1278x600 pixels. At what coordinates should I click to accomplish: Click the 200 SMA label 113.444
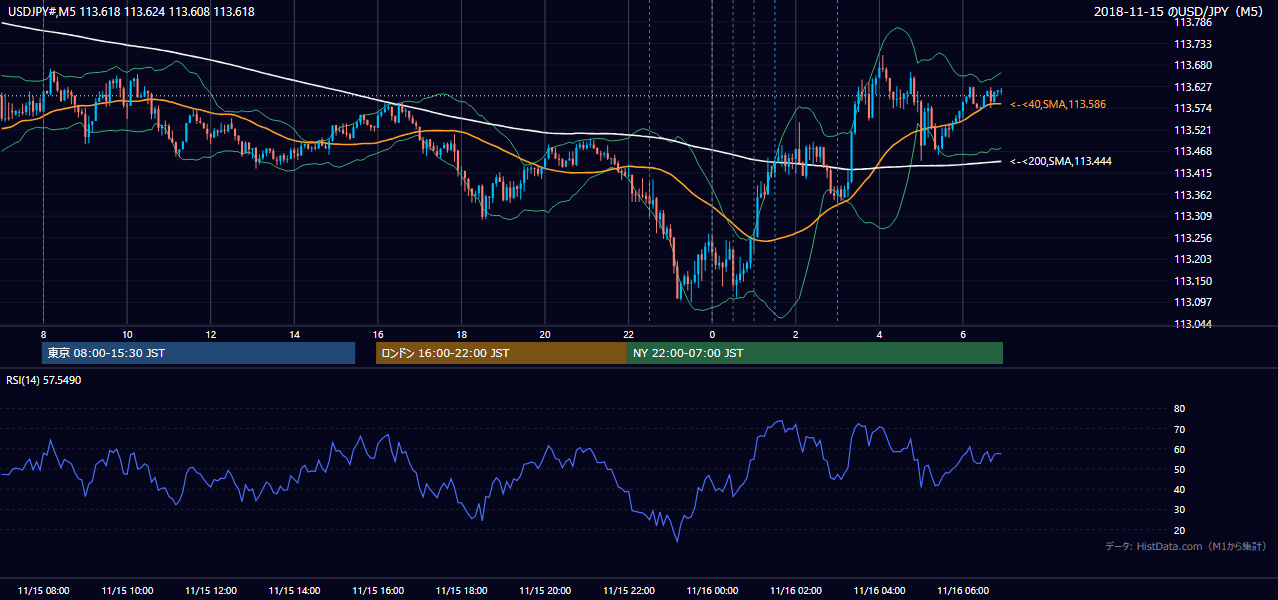[1061, 161]
